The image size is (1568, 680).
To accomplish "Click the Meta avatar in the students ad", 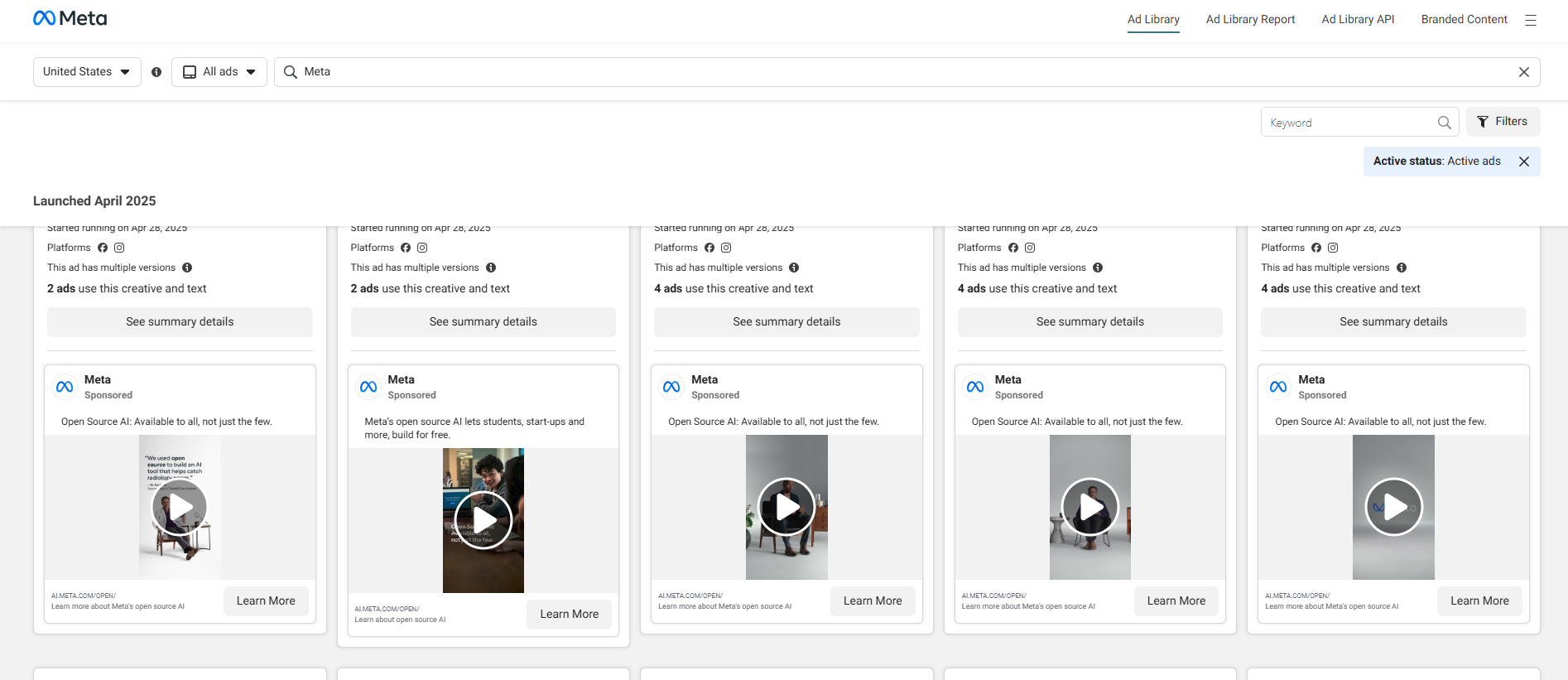I will [368, 387].
